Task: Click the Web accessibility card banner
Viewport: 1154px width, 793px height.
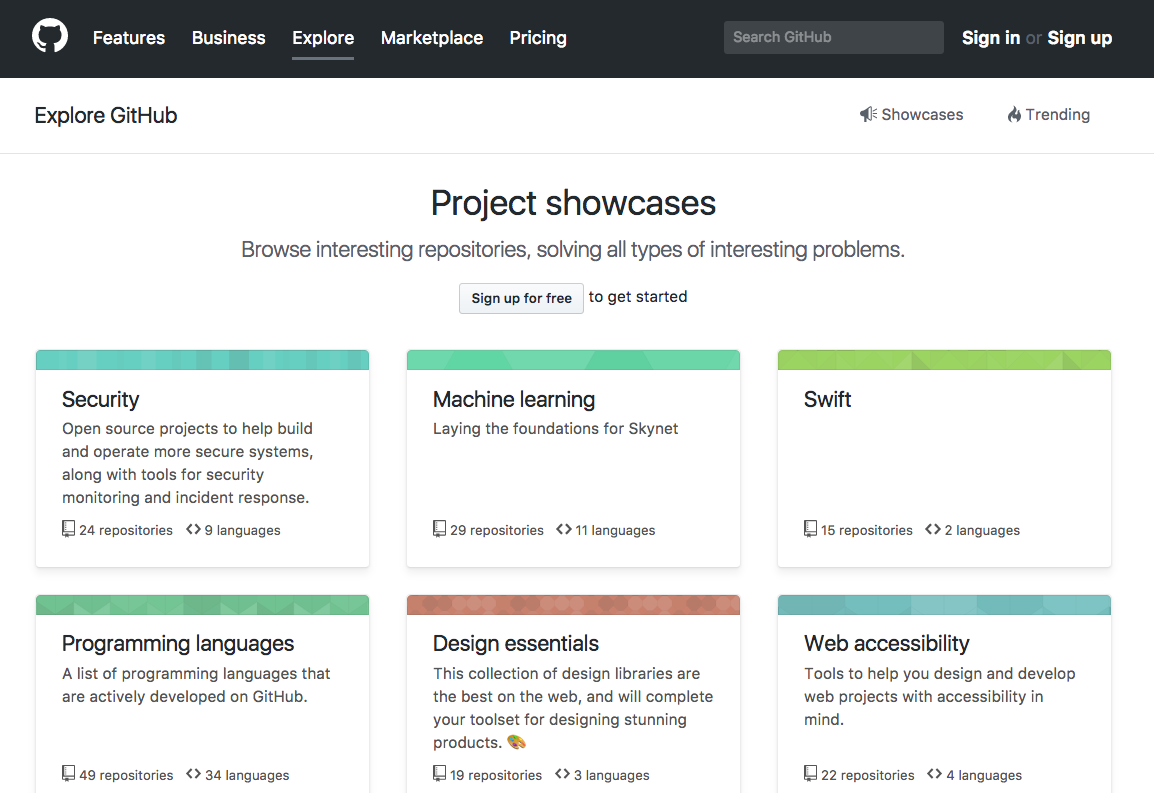Action: 944,605
